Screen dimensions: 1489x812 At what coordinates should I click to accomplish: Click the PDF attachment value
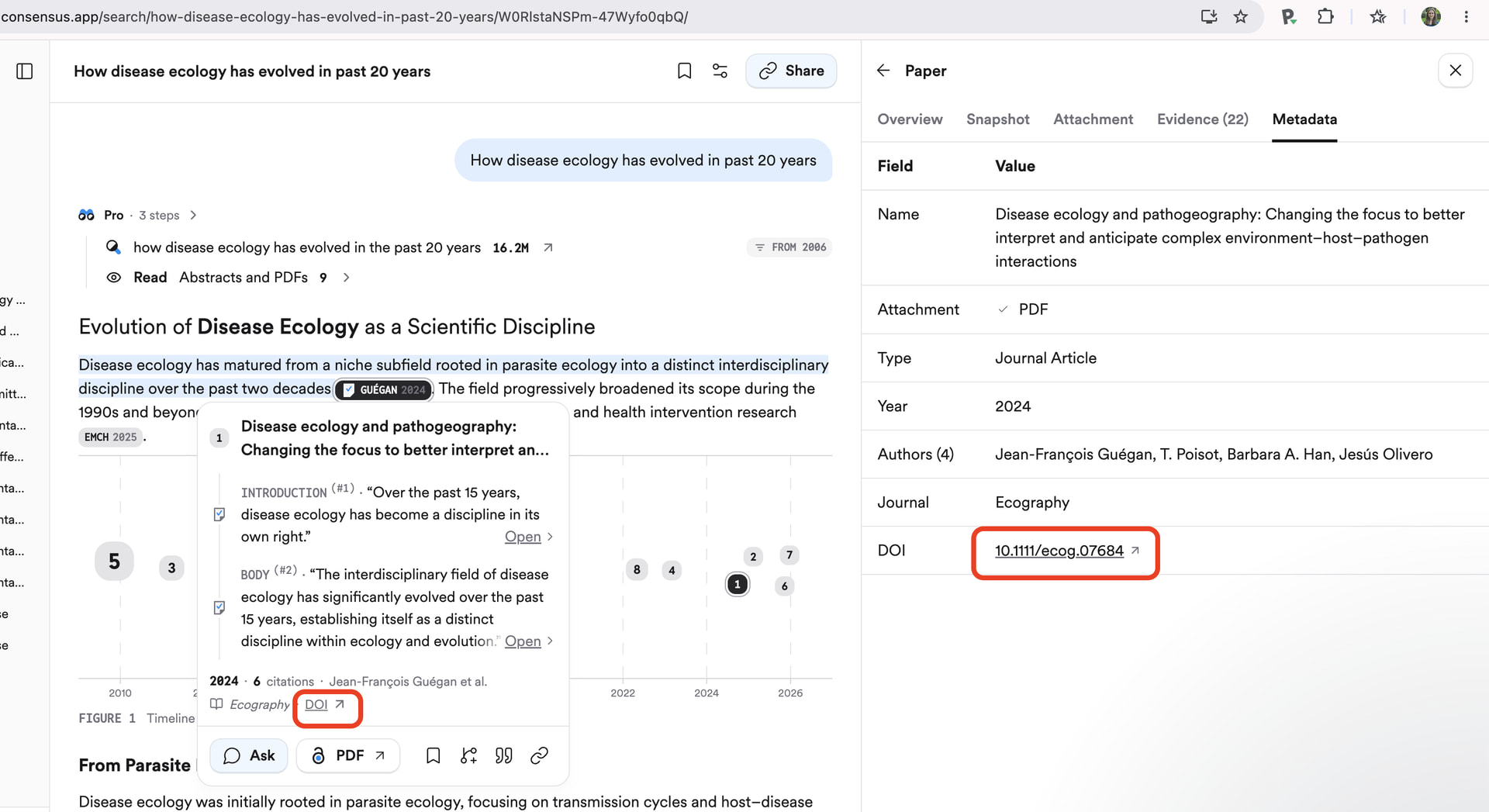(x=1033, y=309)
